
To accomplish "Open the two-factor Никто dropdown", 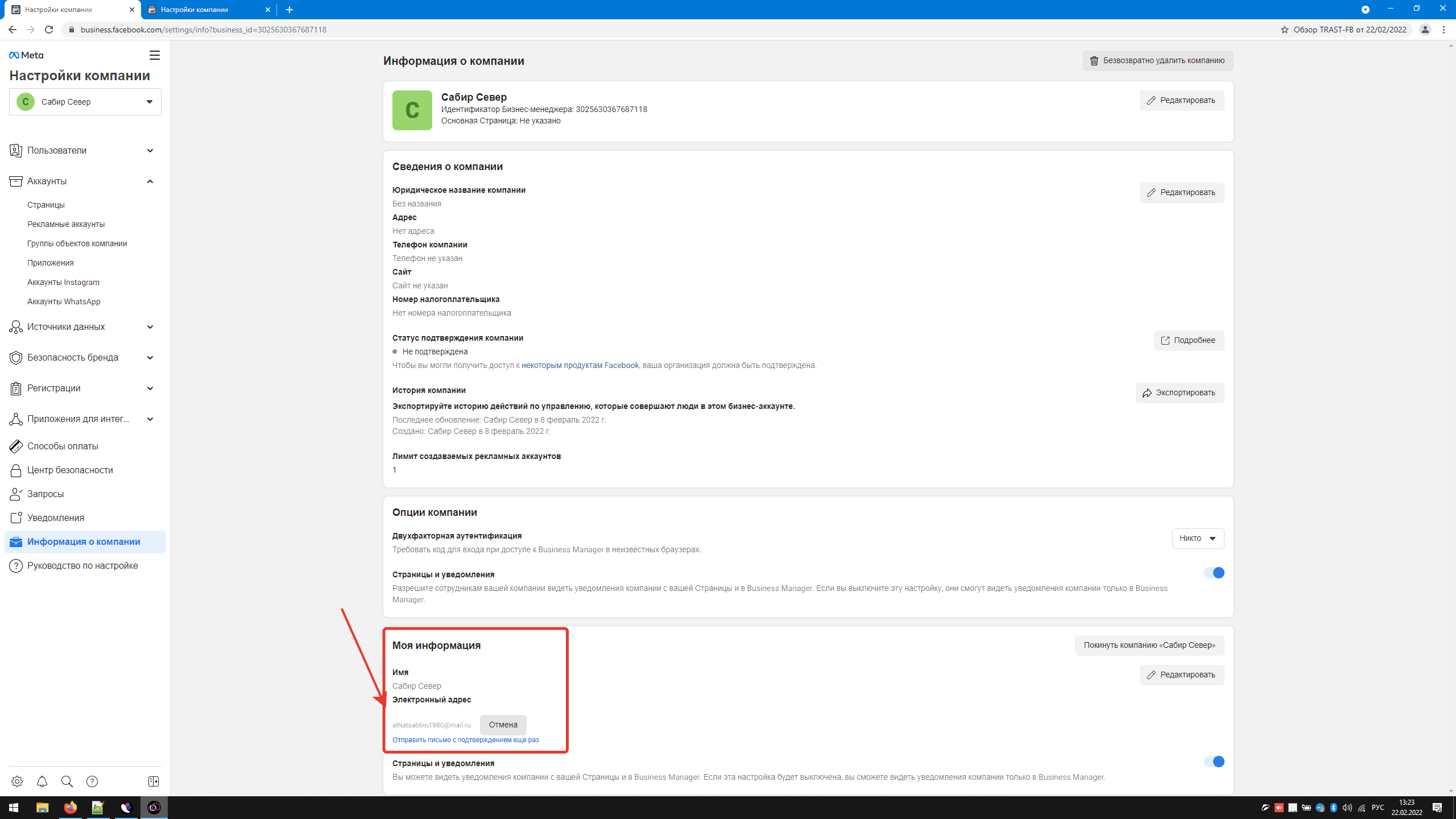I will [x=1198, y=539].
